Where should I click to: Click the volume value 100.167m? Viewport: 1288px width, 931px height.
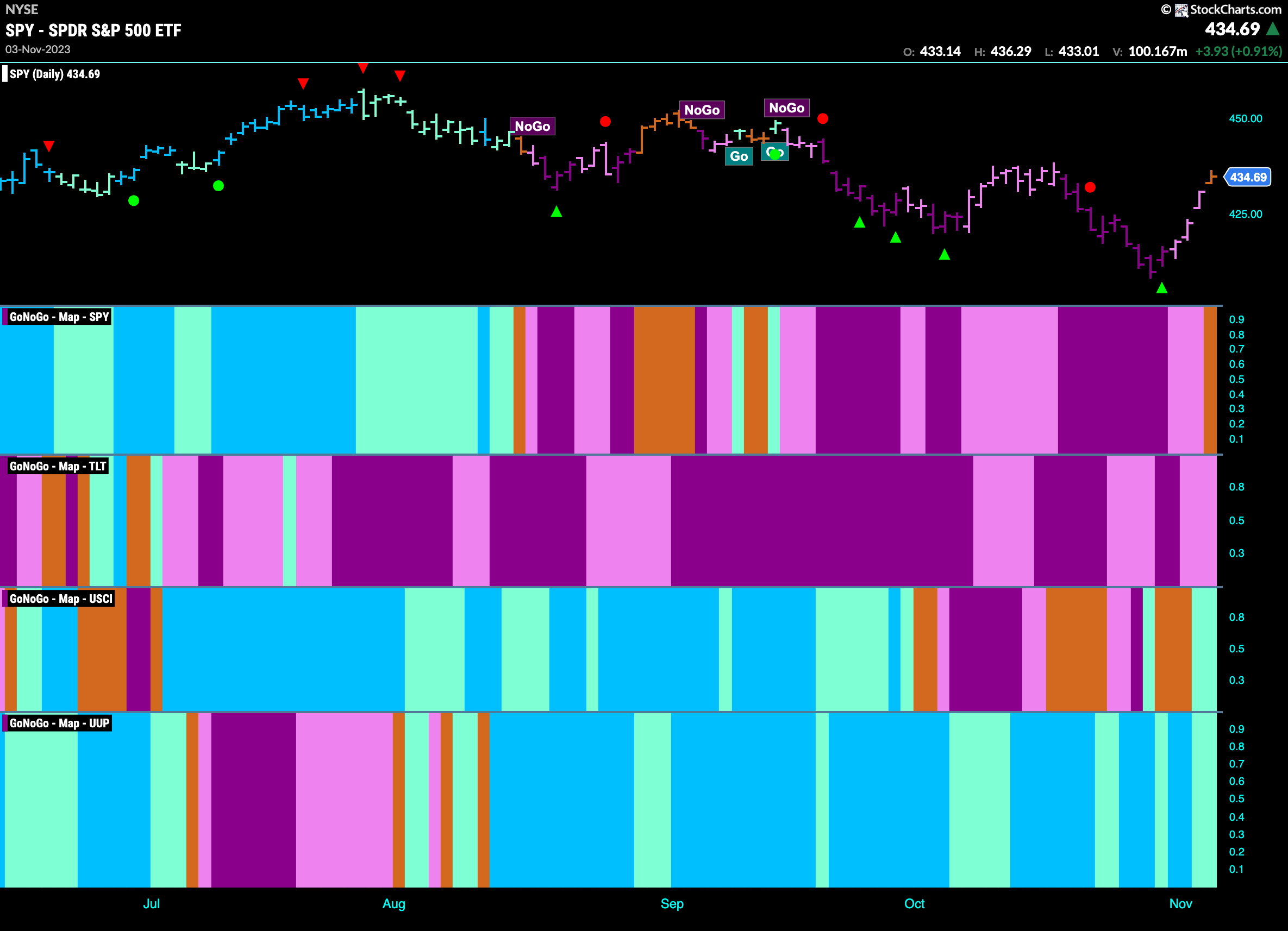pos(1158,52)
